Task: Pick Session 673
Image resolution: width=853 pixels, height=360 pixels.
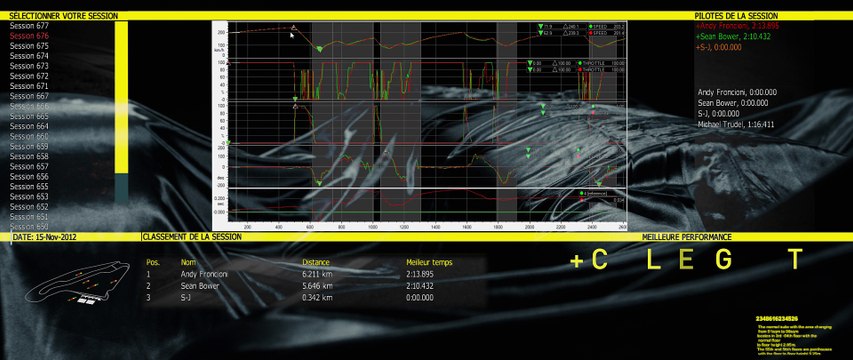Action: [29, 66]
